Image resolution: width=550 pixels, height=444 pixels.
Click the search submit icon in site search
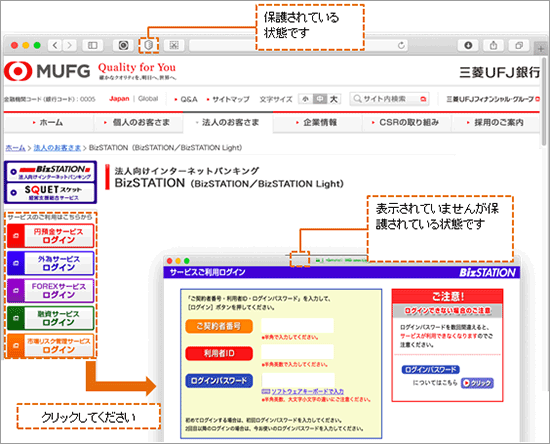pyautogui.click(x=423, y=99)
